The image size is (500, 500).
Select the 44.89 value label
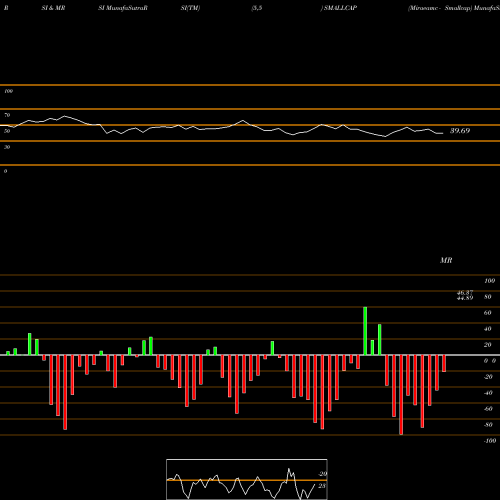(465, 298)
